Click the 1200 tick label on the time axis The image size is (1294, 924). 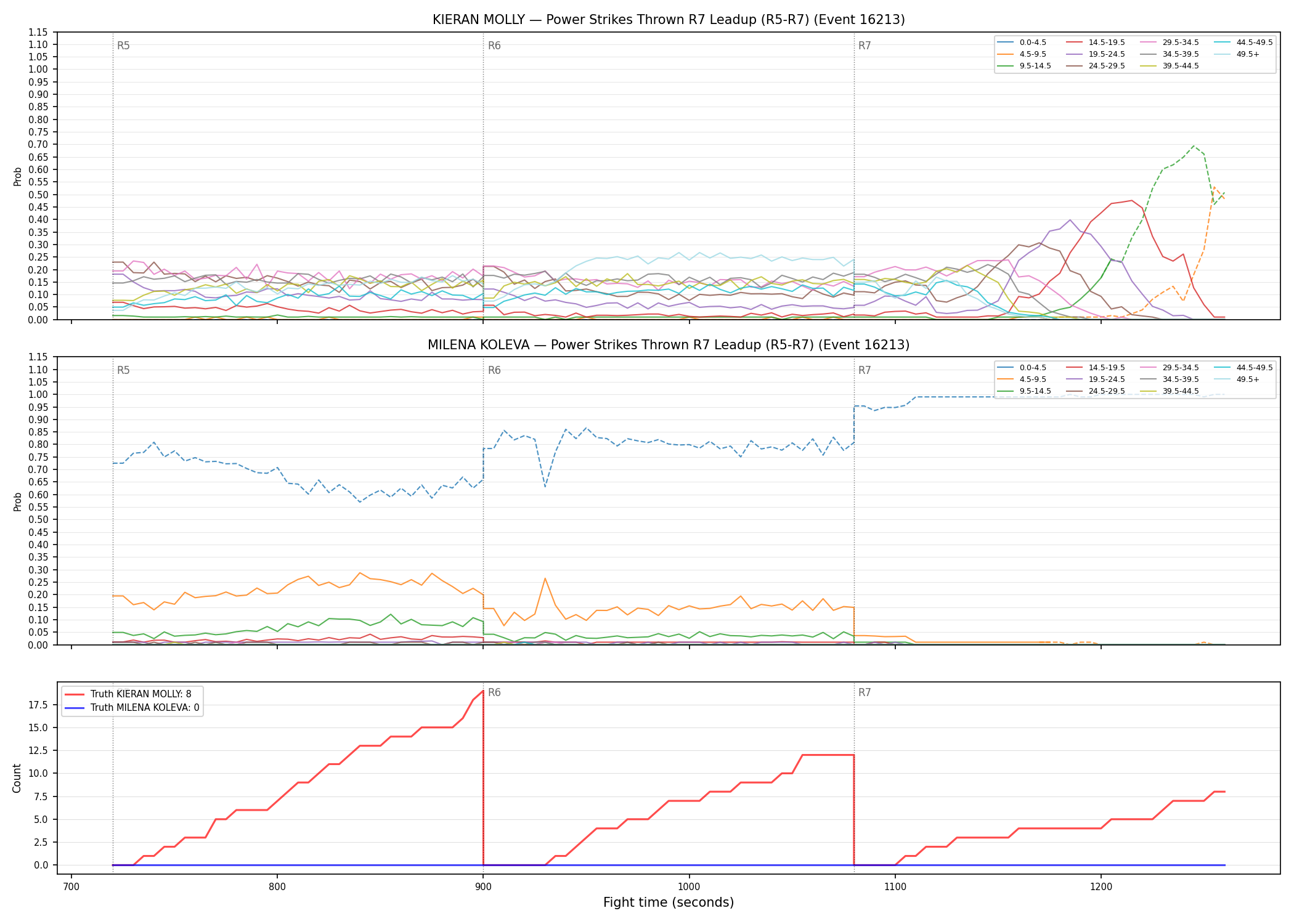pos(1101,886)
